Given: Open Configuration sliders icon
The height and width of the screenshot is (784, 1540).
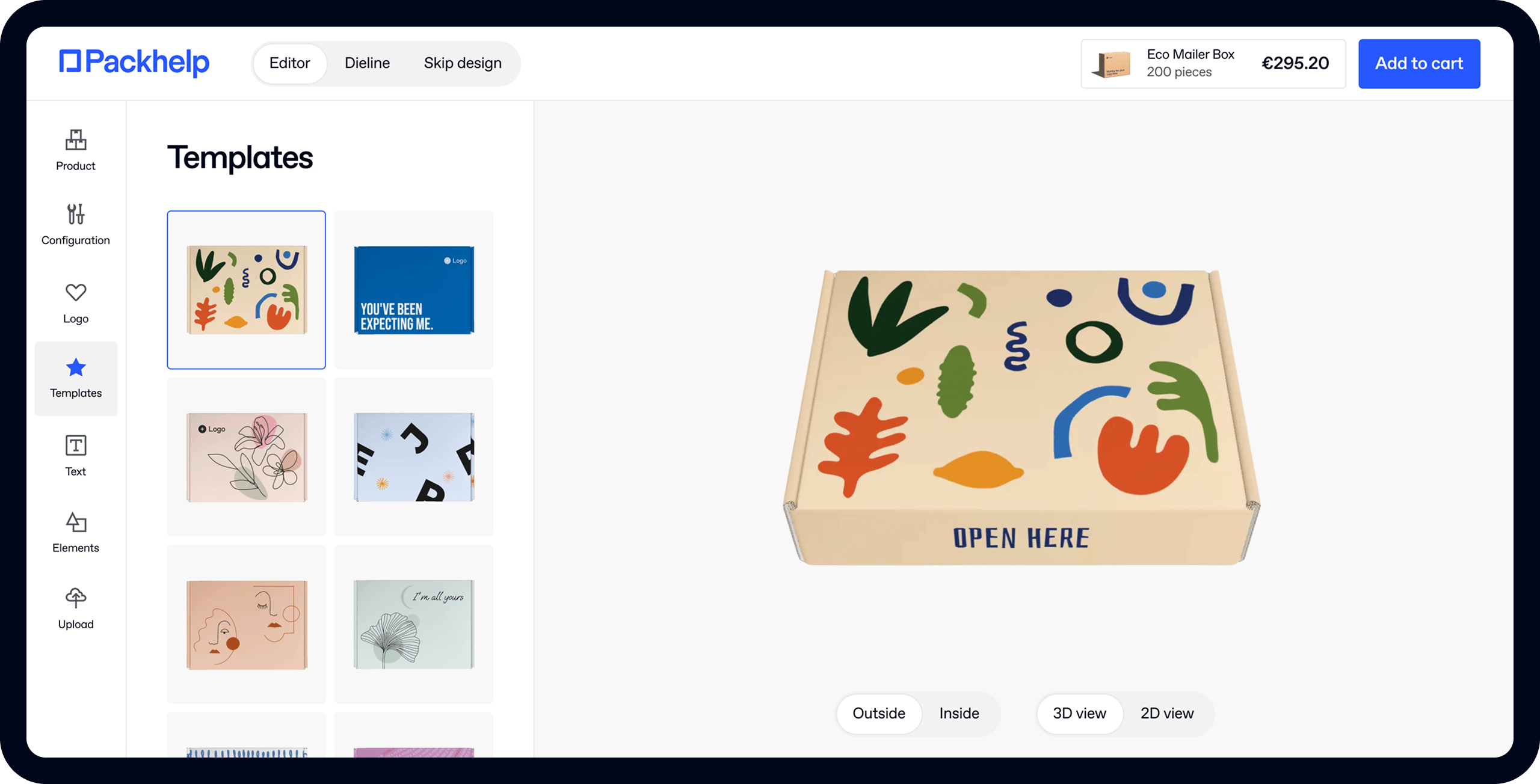Looking at the screenshot, I should pos(76,214).
